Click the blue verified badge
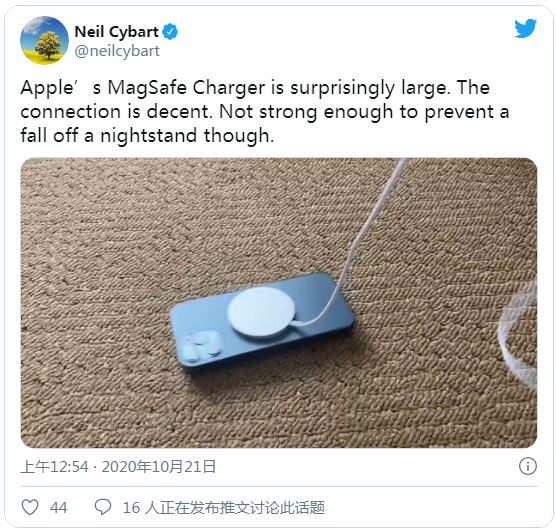This screenshot has height=531, width=556. tap(170, 32)
